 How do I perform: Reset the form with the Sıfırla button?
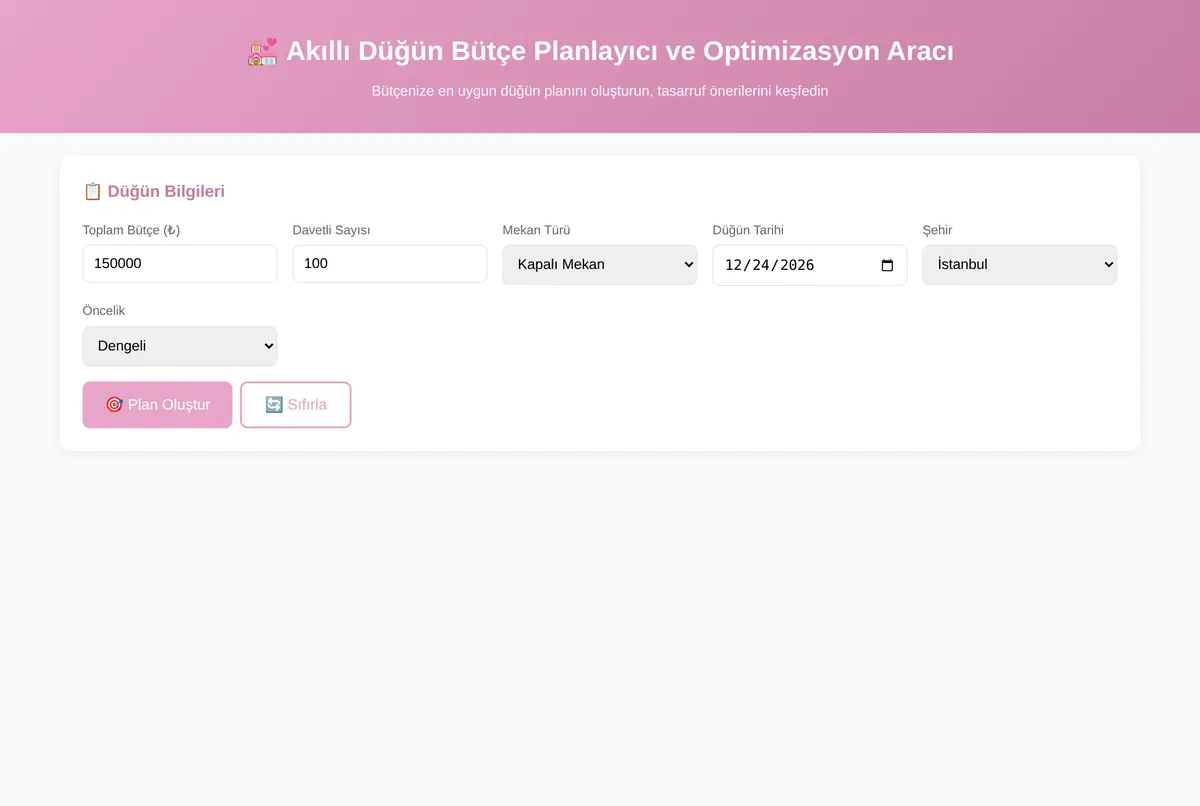[x=296, y=405]
